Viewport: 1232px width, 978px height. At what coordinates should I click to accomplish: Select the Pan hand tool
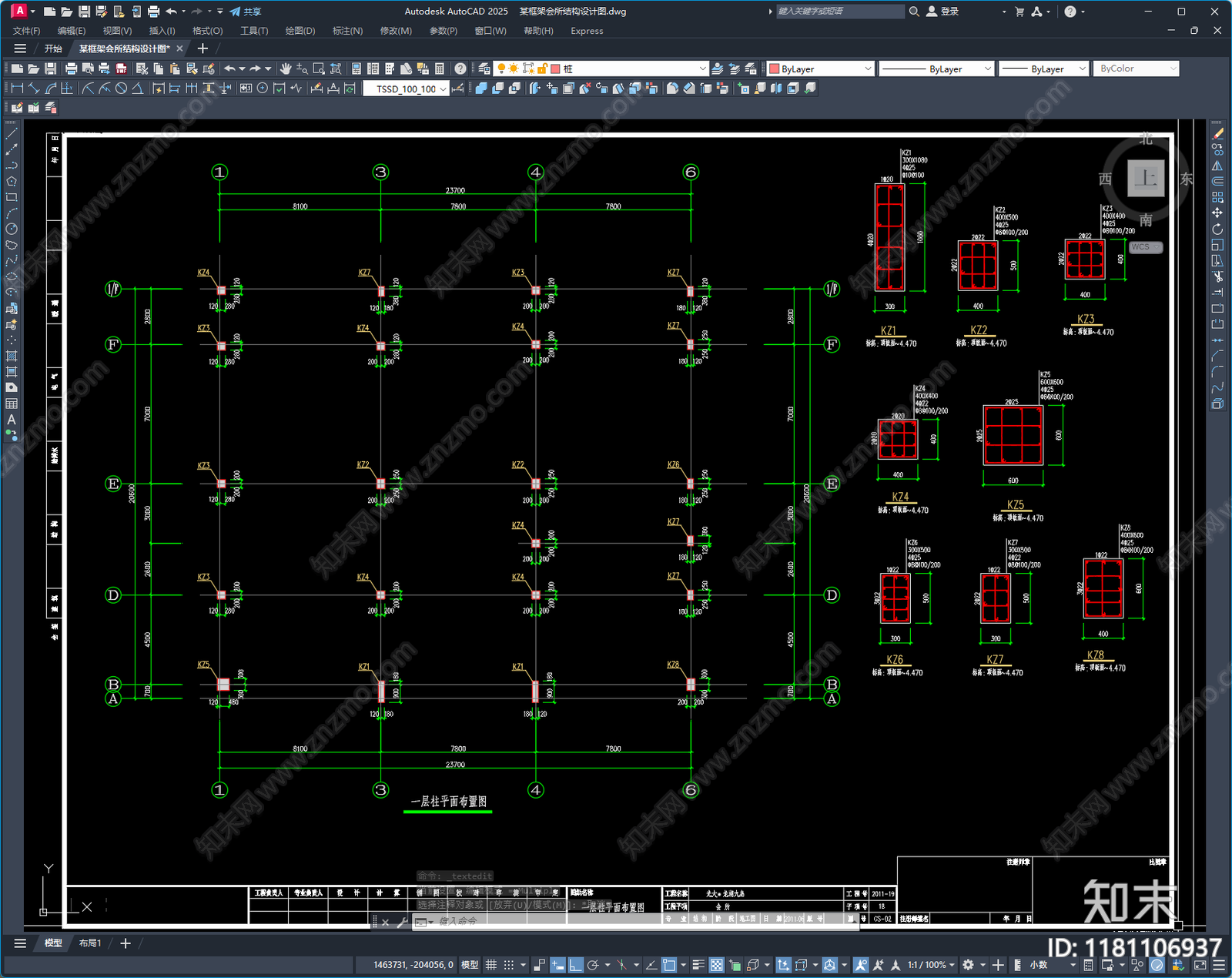pos(286,69)
